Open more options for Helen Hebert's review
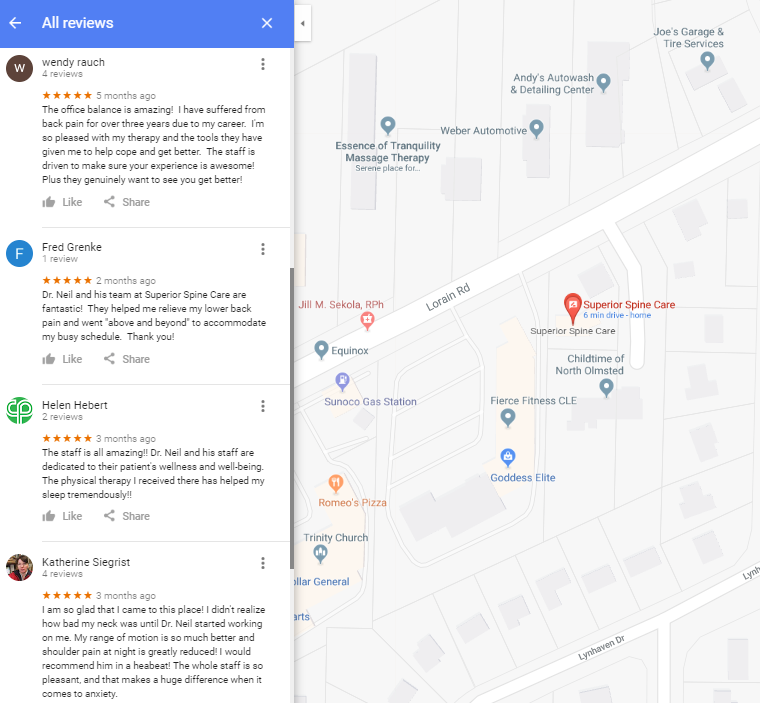760x703 pixels. tap(263, 406)
